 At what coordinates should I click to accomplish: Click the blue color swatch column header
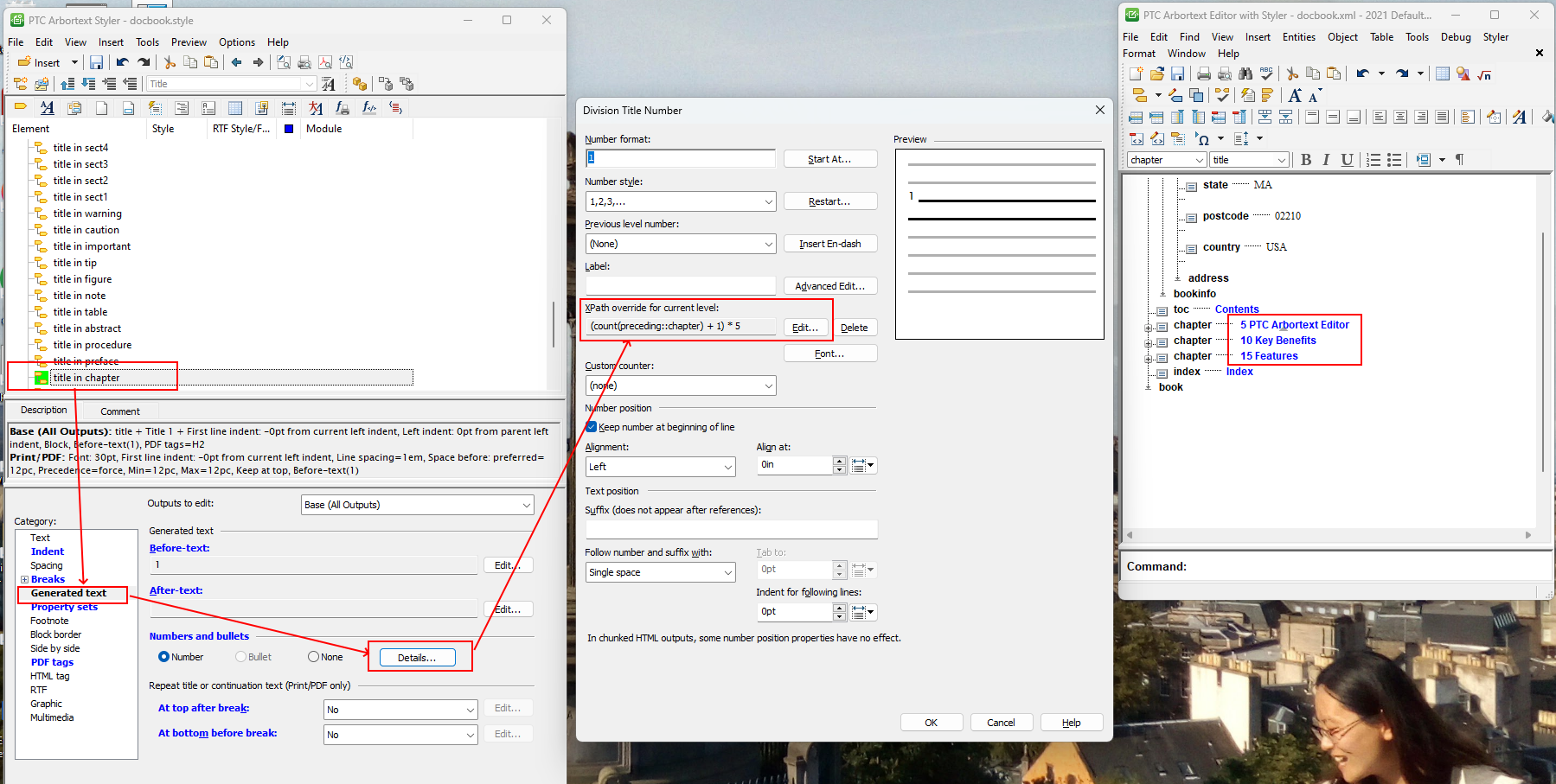(x=289, y=129)
